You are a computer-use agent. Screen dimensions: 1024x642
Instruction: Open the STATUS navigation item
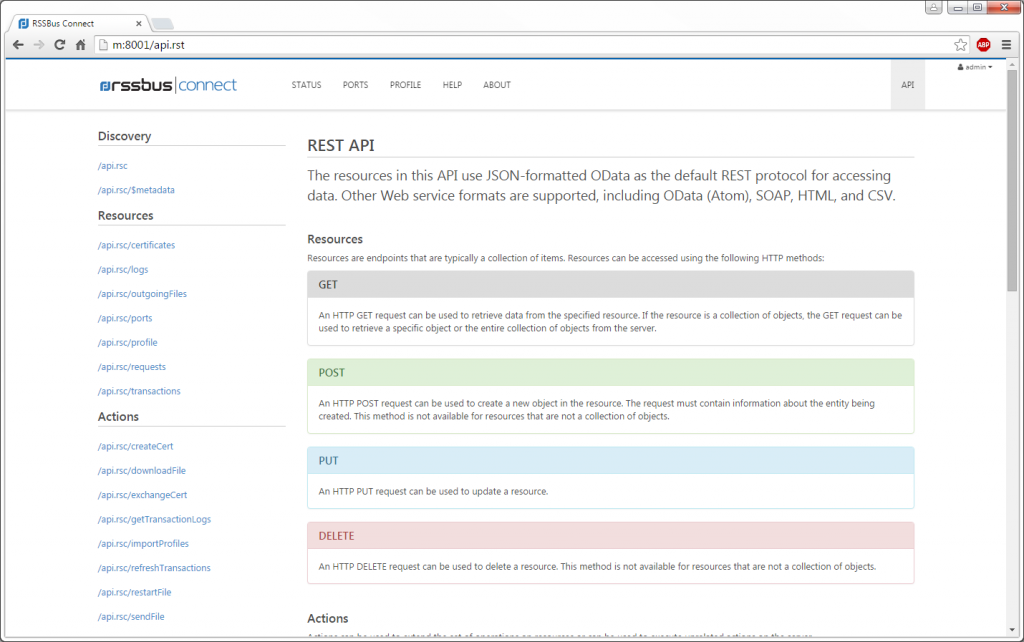[306, 85]
